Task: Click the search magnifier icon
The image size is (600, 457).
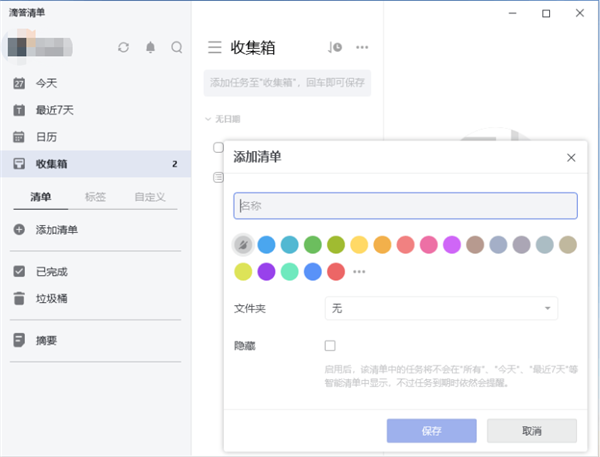Action: [177, 47]
